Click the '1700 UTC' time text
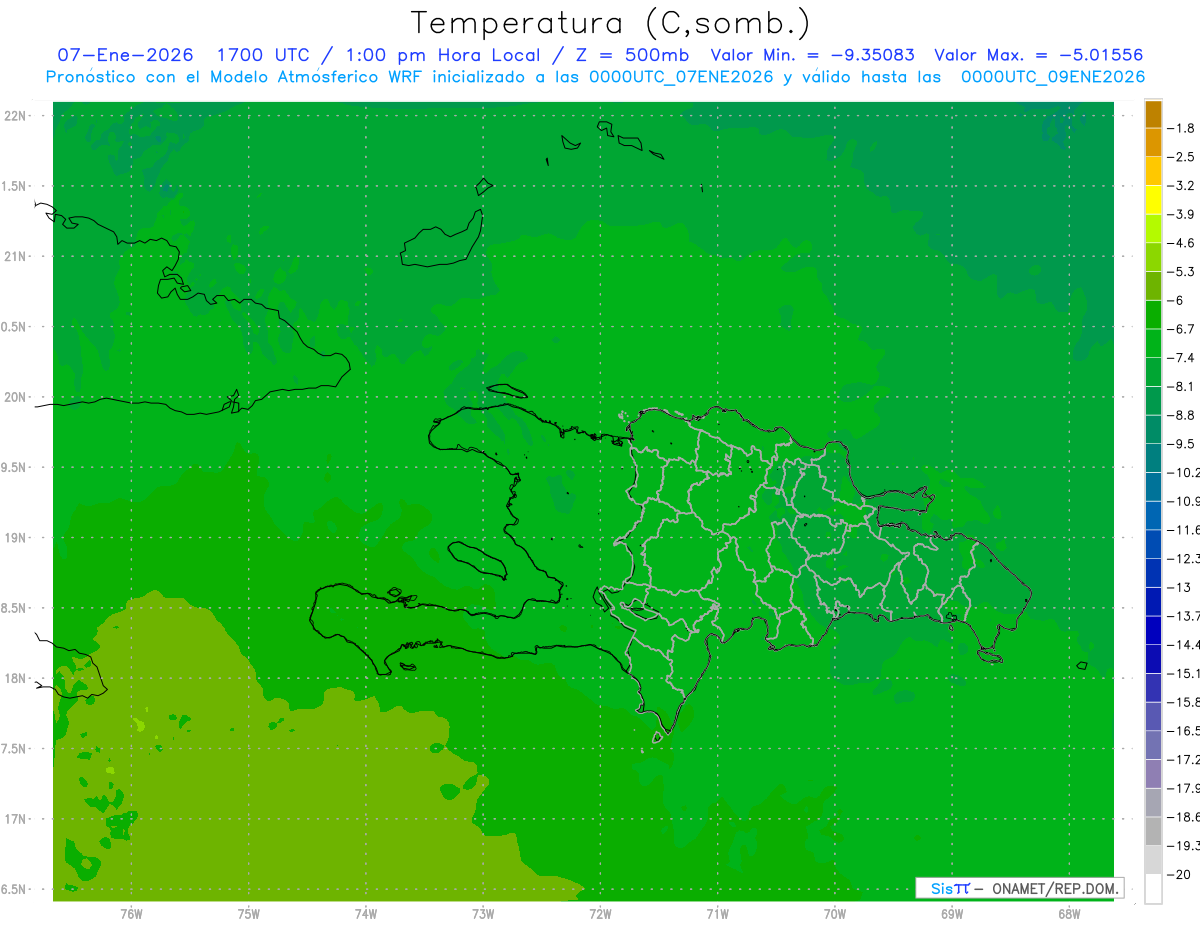Image resolution: width=1200 pixels, height=927 pixels. [x=265, y=55]
